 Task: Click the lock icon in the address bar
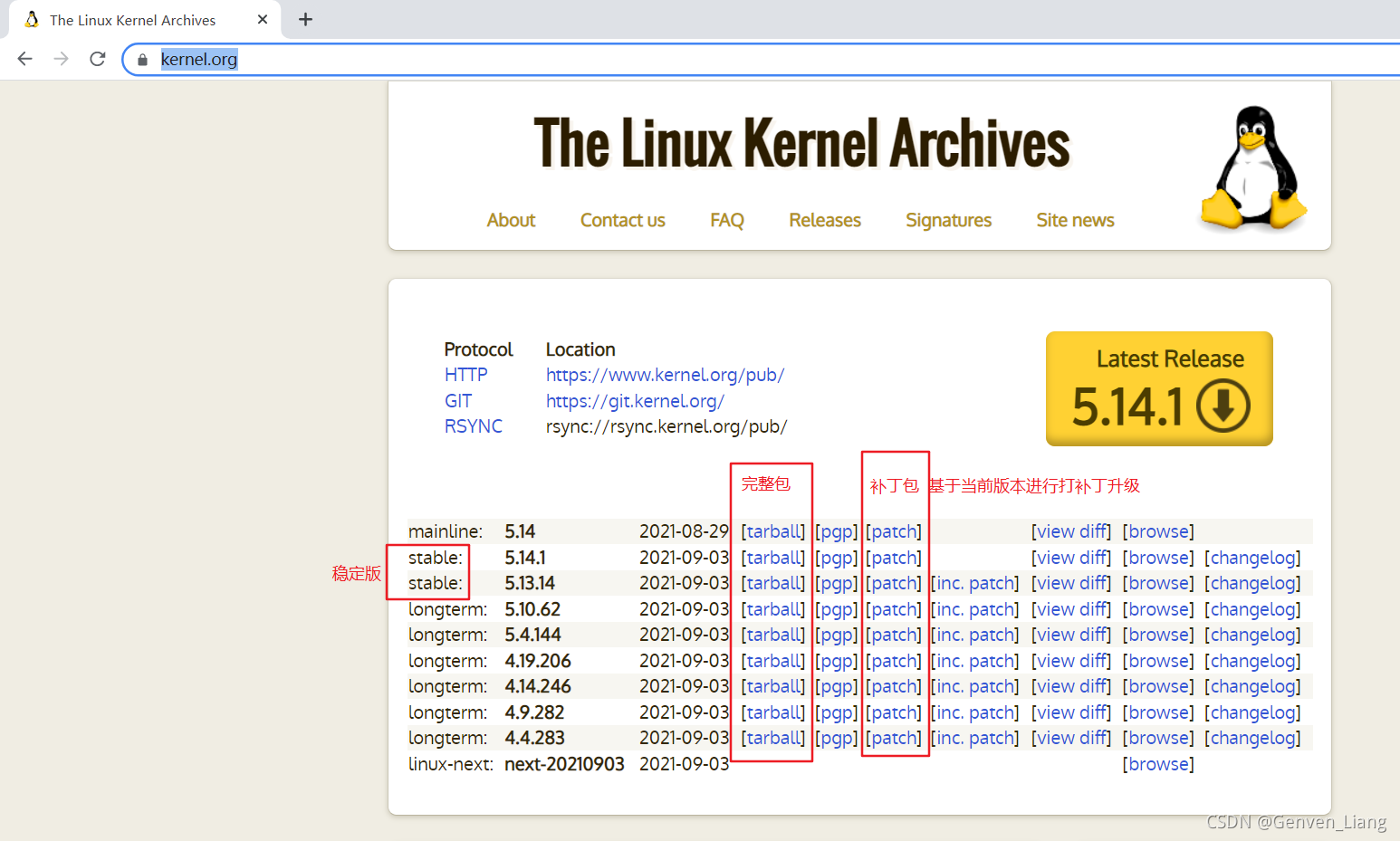coord(142,60)
